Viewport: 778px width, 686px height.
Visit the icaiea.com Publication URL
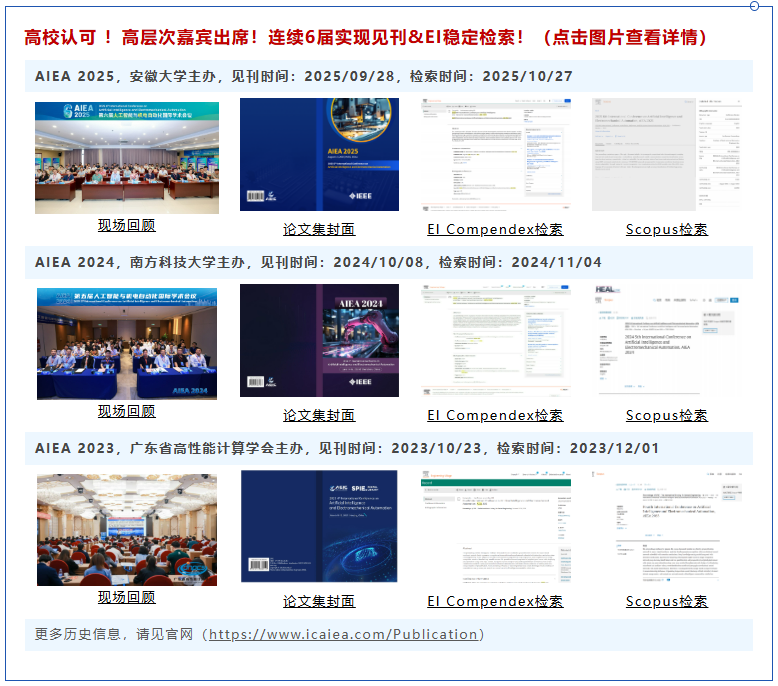(343, 634)
